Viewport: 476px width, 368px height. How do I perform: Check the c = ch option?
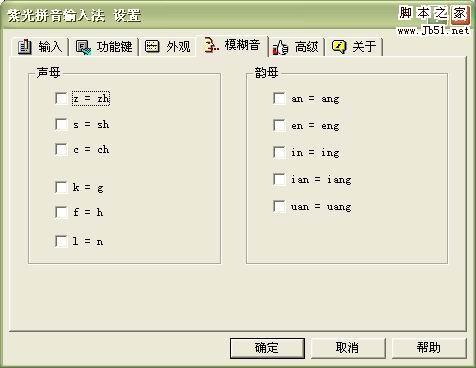pos(61,149)
